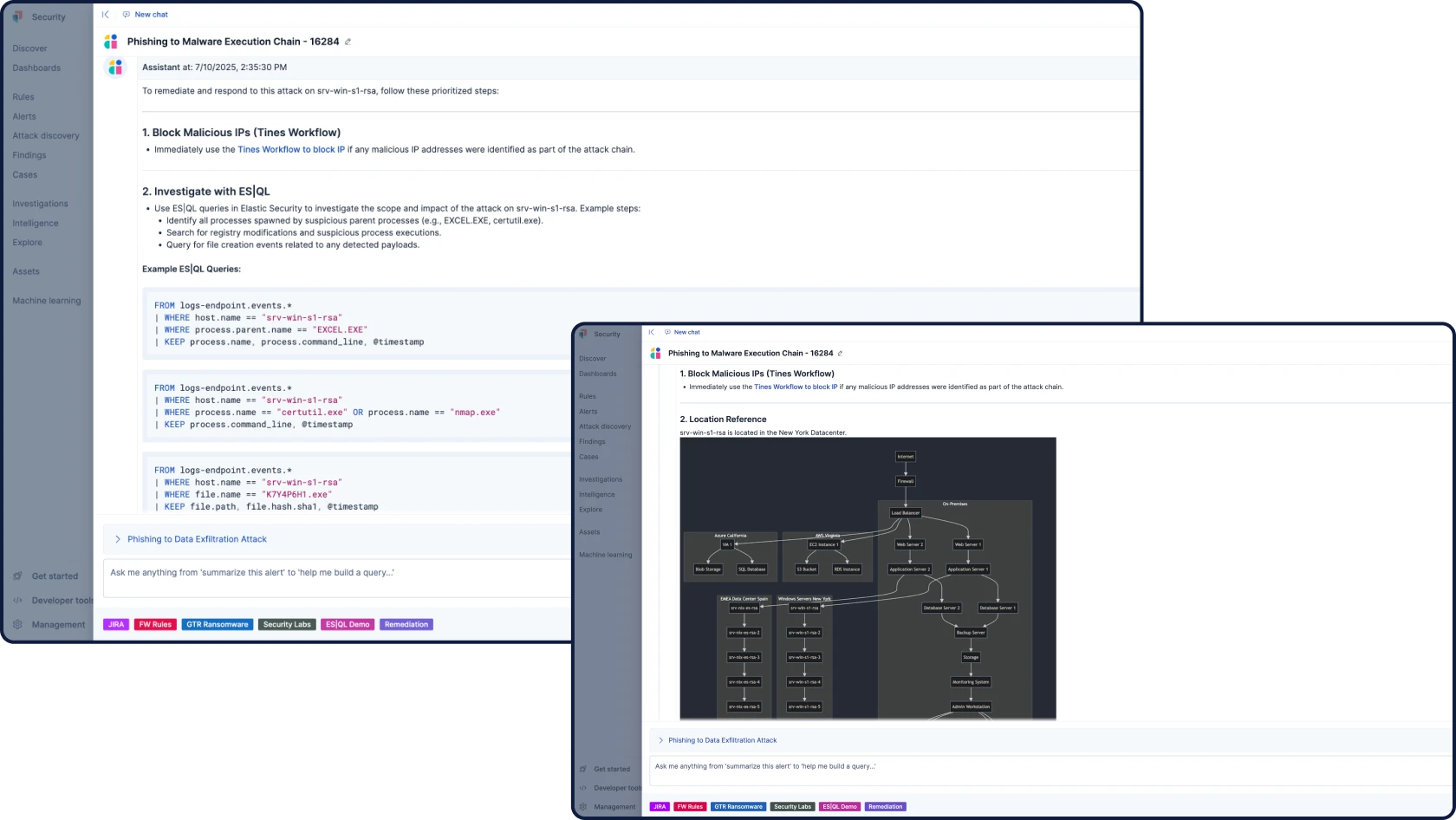Click the collapse sidebar arrow in the back window
This screenshot has width=1456, height=820.
tap(106, 15)
